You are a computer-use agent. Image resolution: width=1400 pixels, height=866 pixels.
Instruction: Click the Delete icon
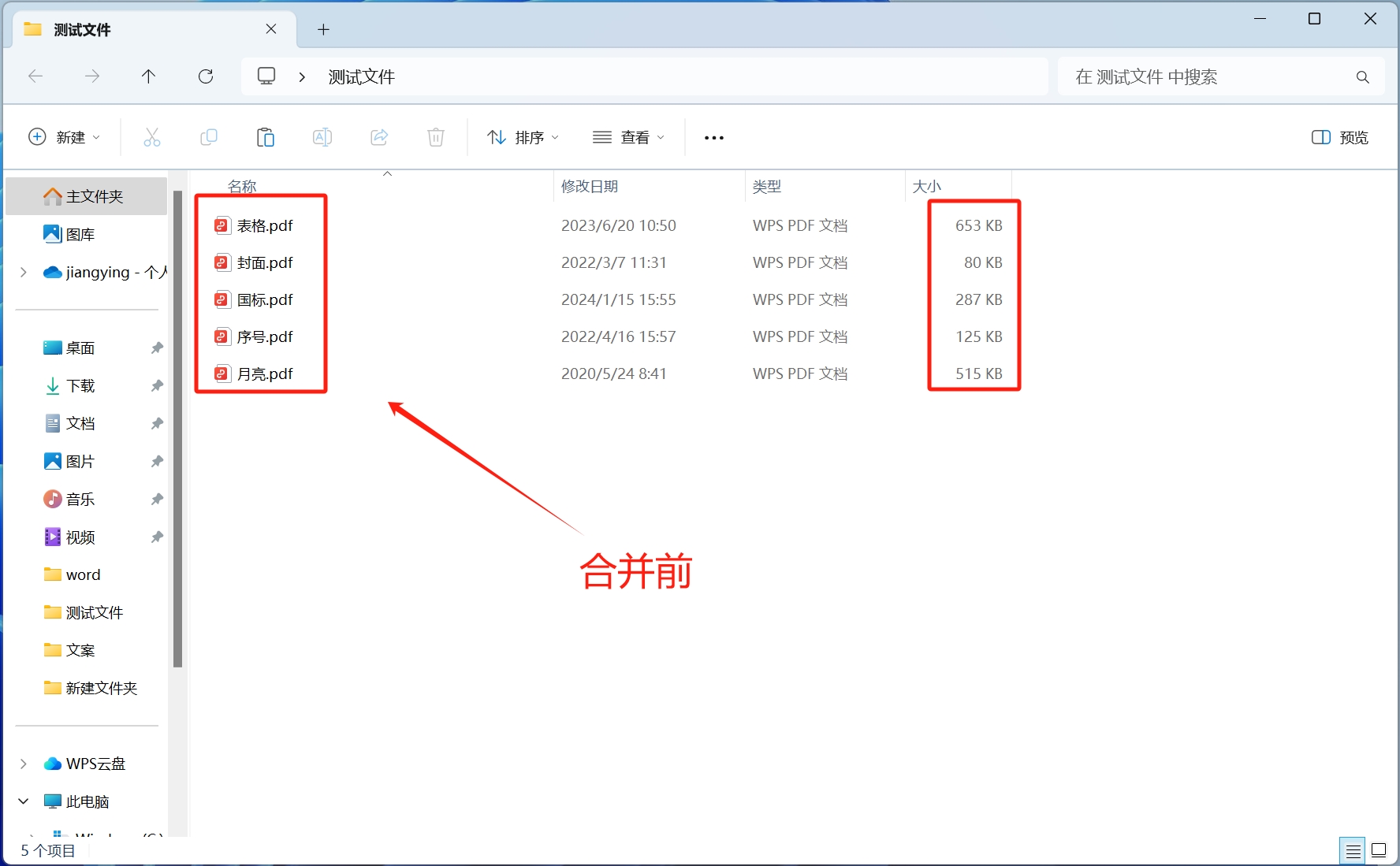pyautogui.click(x=436, y=137)
